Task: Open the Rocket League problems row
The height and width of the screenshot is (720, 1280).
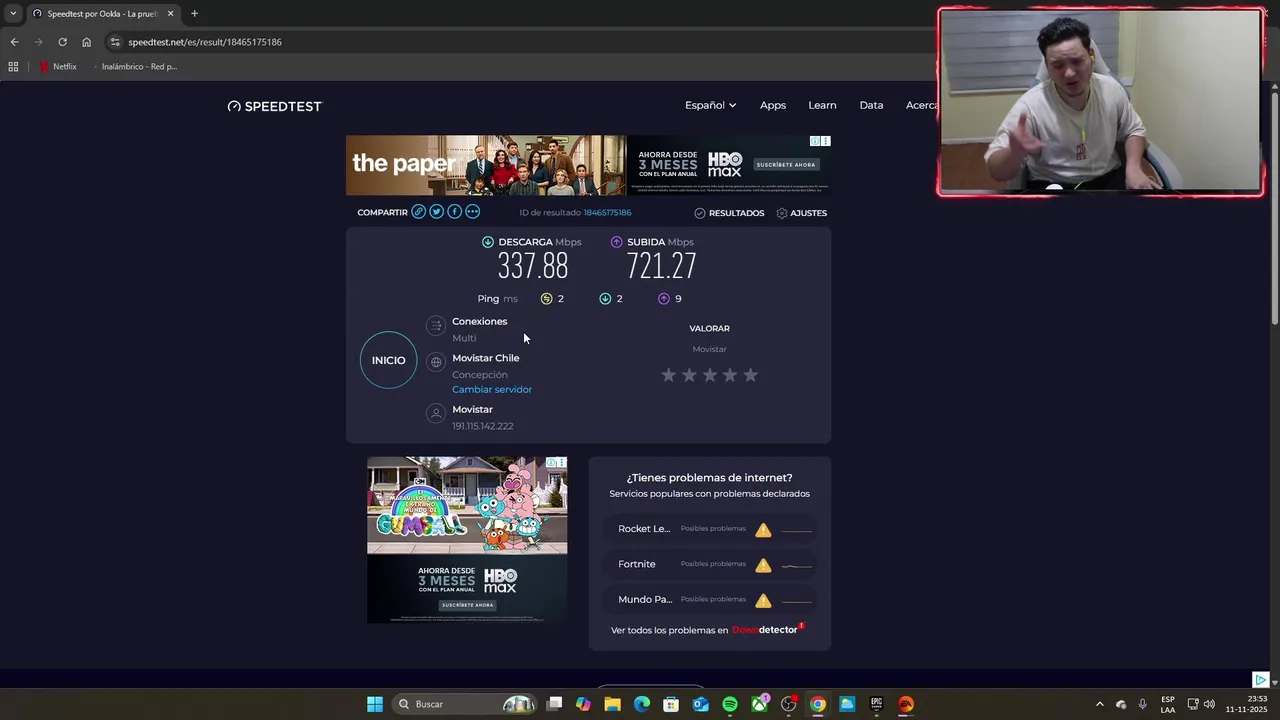Action: (710, 529)
